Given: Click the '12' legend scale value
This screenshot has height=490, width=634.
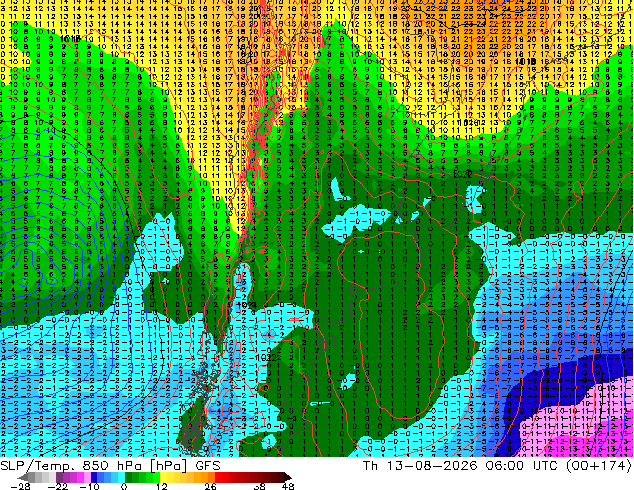Looking at the screenshot, I should tap(162, 486).
